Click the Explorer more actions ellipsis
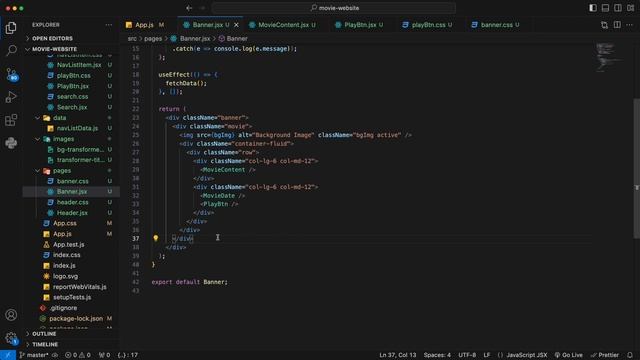 (109, 25)
